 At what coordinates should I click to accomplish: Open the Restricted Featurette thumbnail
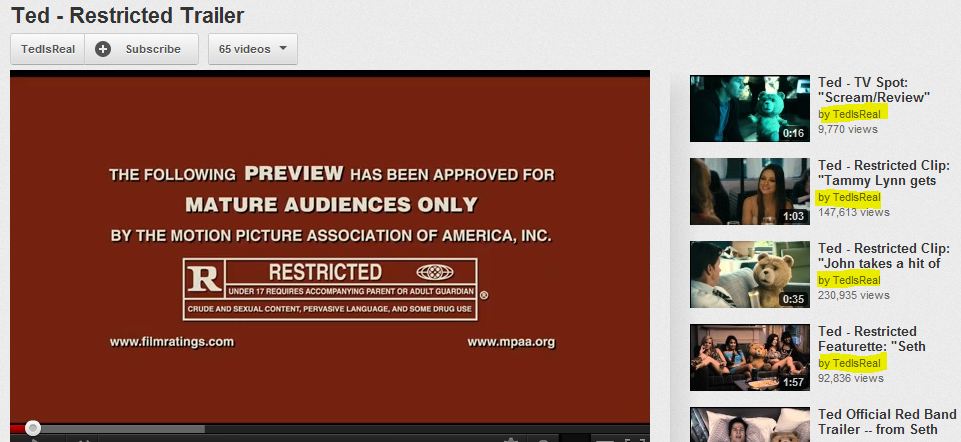point(750,357)
